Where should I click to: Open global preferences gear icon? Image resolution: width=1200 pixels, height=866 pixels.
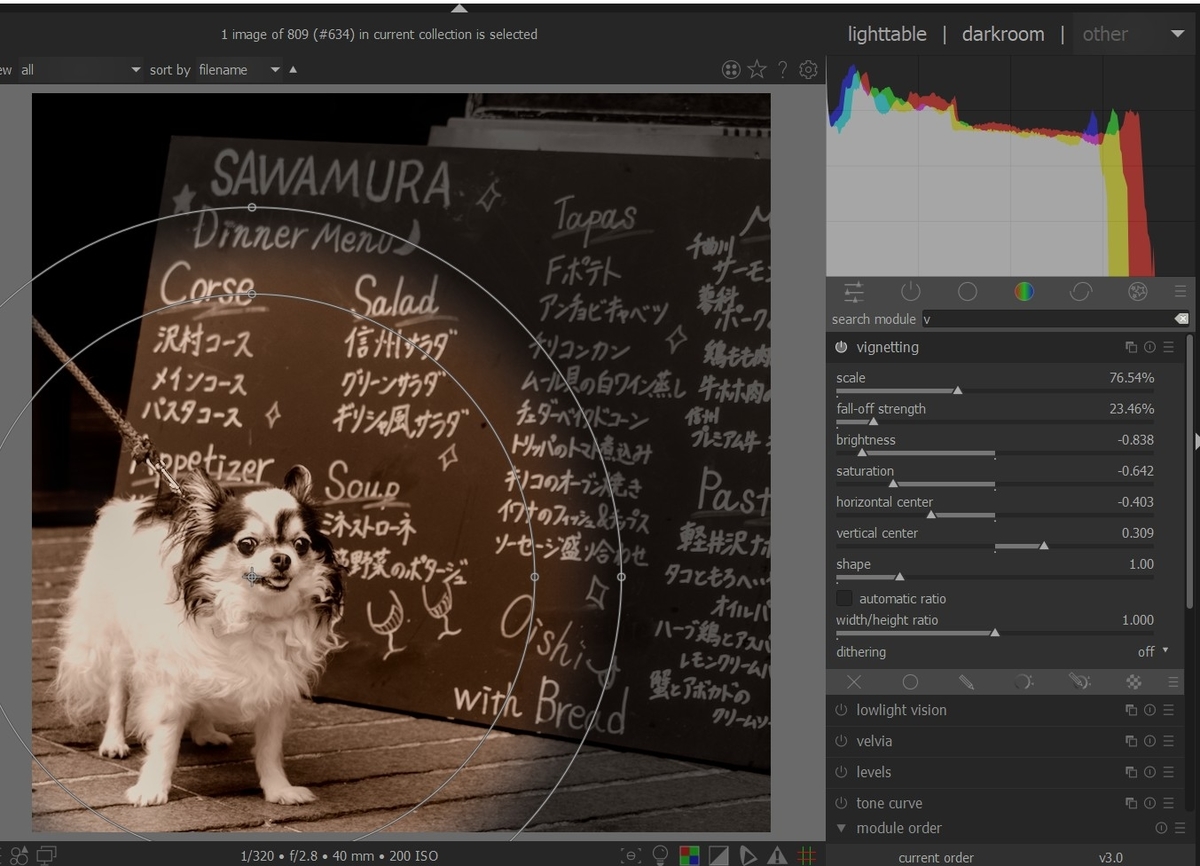[809, 69]
